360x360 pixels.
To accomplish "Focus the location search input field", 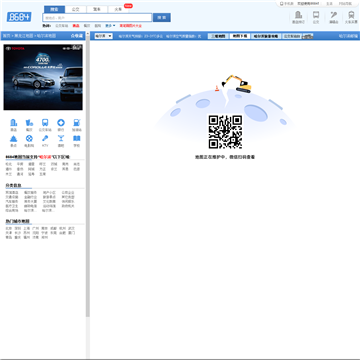I will [97, 18].
